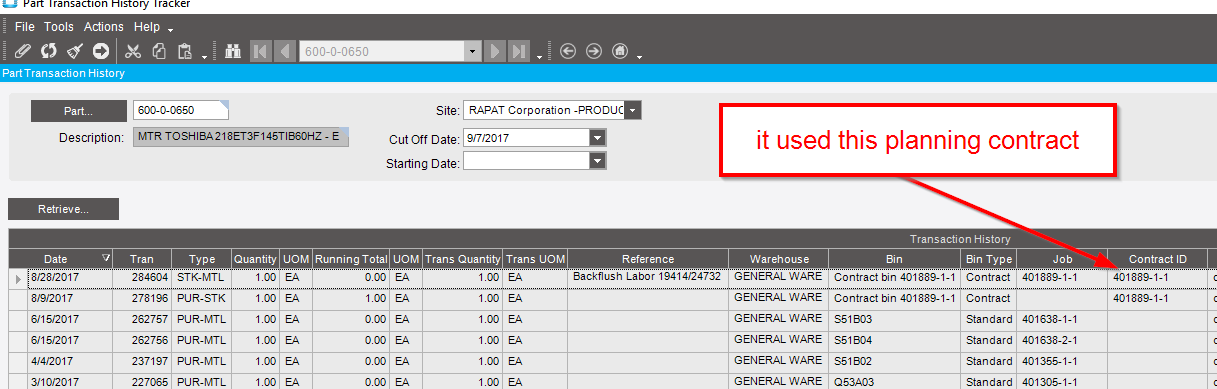Image resolution: width=1217 pixels, height=389 pixels.
Task: Click the Part Transaction History panel title
Action: pyautogui.click(x=64, y=73)
